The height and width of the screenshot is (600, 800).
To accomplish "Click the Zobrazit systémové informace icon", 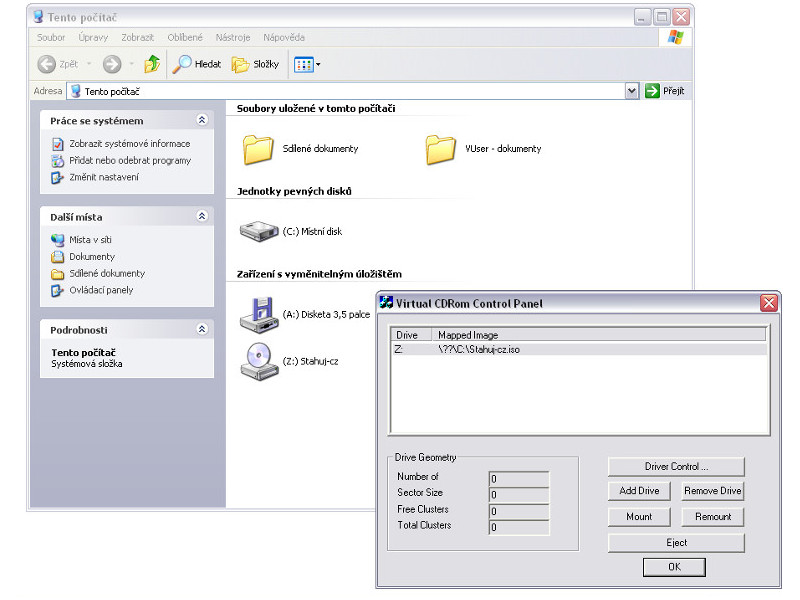I will 58,144.
